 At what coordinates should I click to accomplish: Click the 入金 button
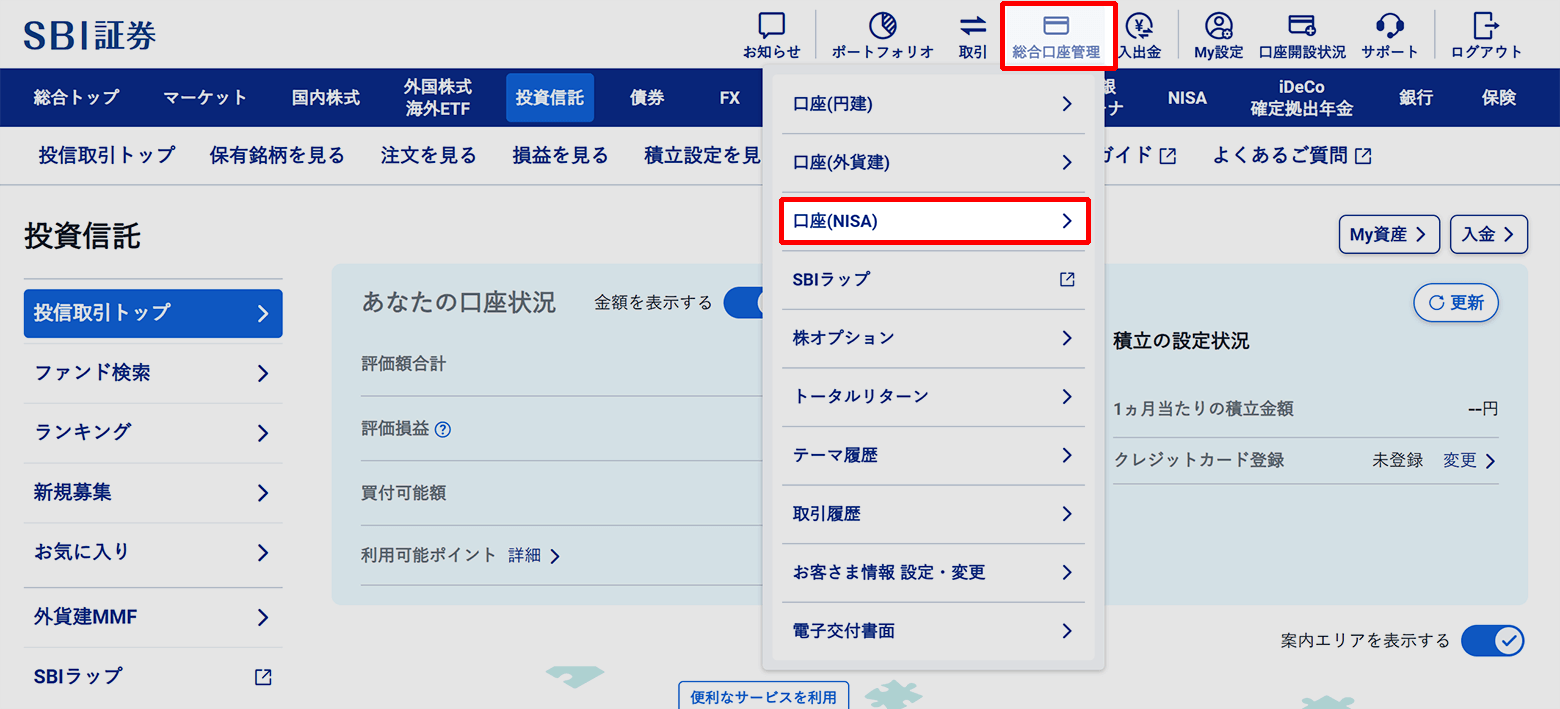[1489, 235]
